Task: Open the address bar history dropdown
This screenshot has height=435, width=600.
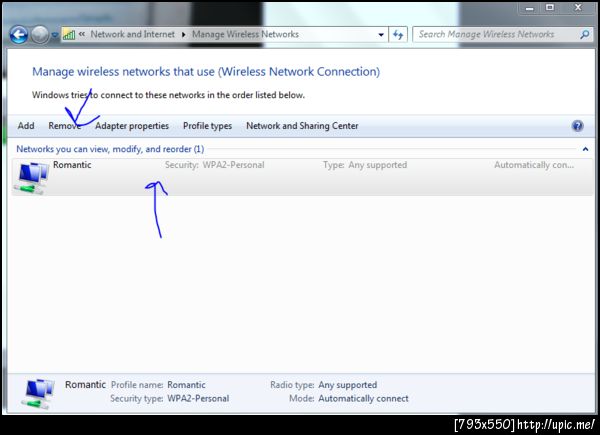Action: point(381,35)
